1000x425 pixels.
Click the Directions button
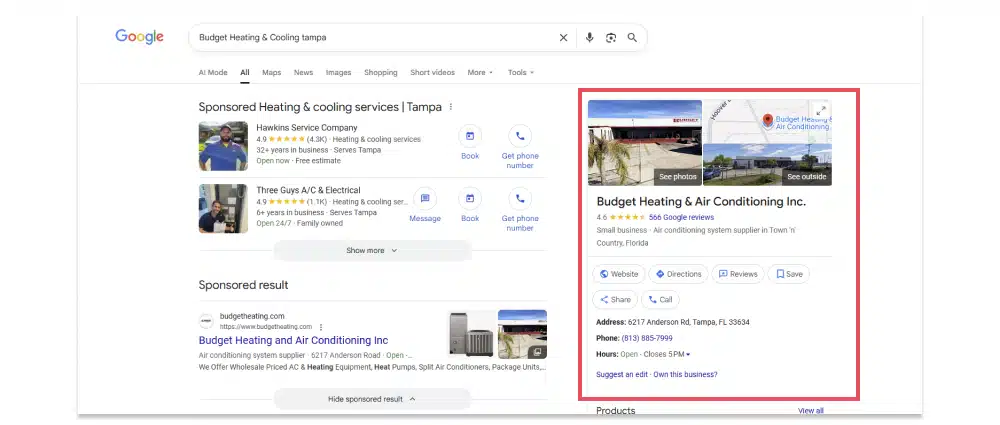click(x=678, y=274)
